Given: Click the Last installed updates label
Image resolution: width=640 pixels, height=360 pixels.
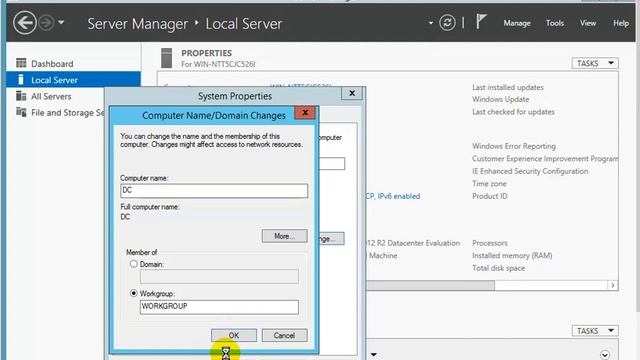Looking at the screenshot, I should point(508,87).
